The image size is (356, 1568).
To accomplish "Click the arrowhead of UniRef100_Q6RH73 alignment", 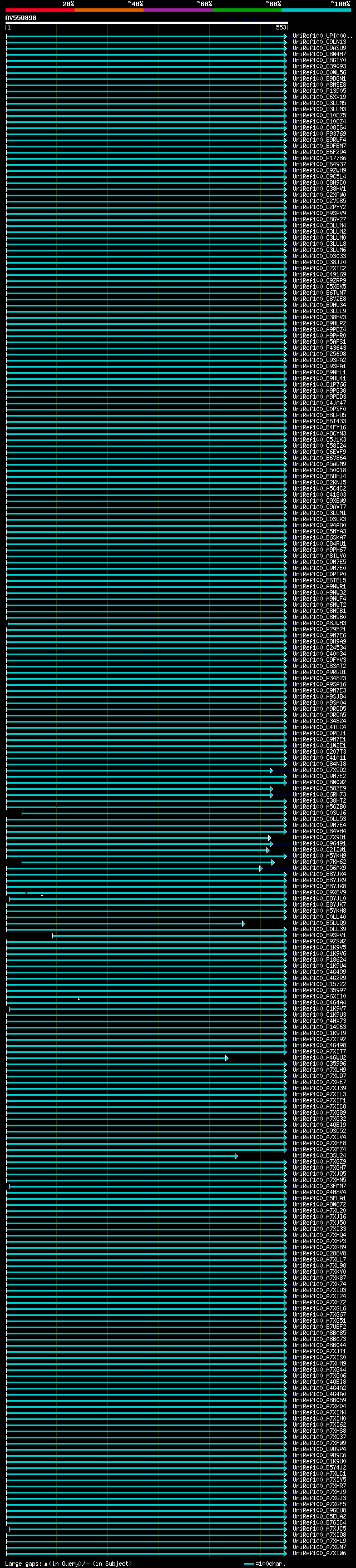I will click(271, 795).
